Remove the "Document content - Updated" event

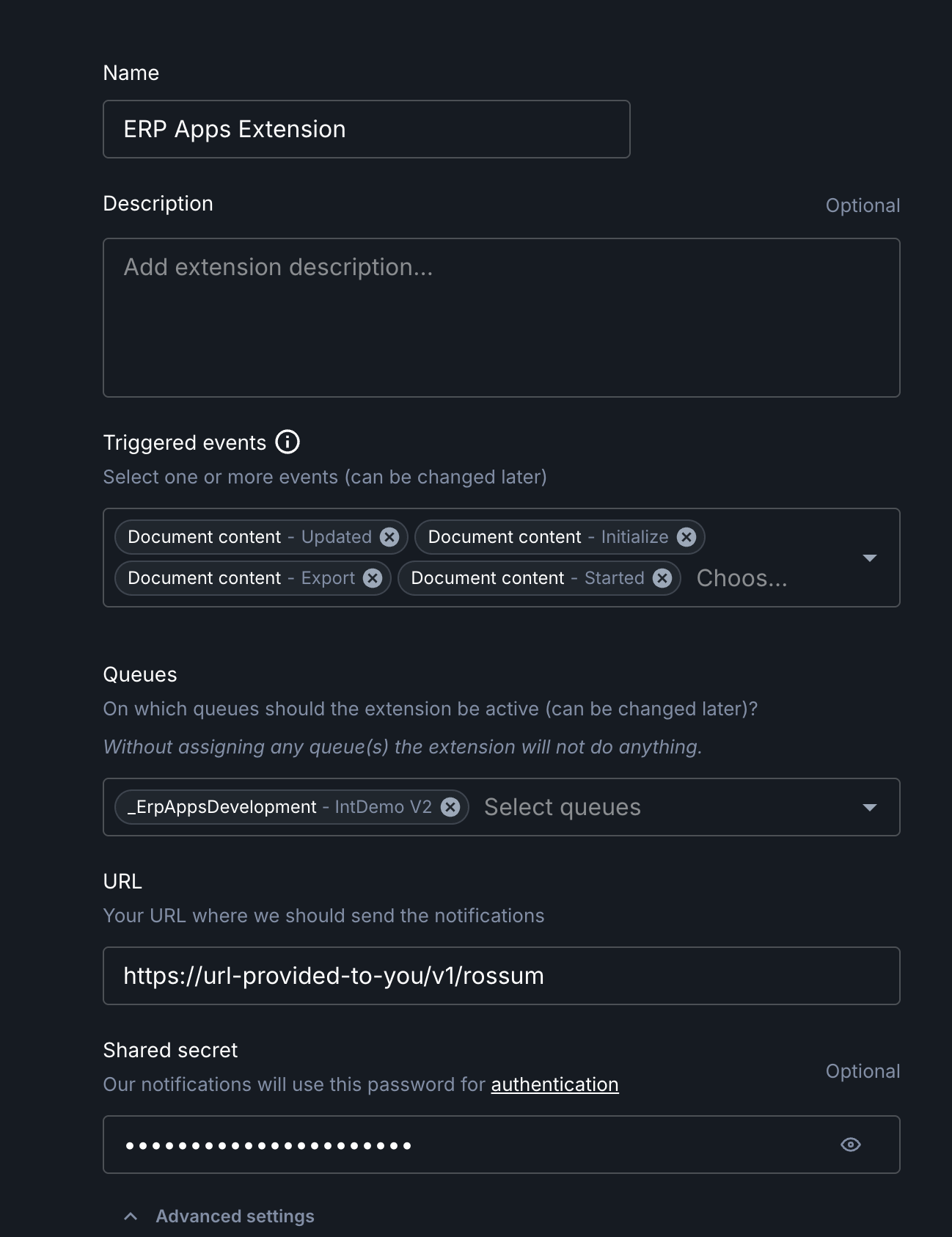pyautogui.click(x=389, y=536)
